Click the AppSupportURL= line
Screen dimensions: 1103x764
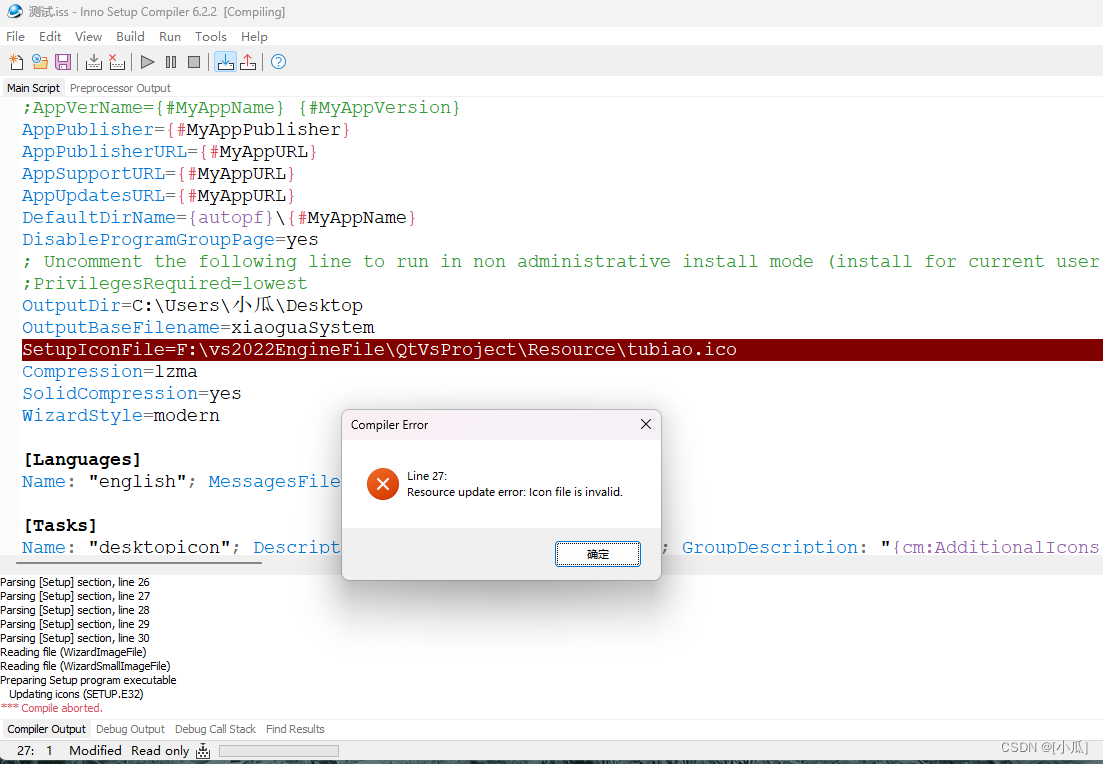point(158,174)
